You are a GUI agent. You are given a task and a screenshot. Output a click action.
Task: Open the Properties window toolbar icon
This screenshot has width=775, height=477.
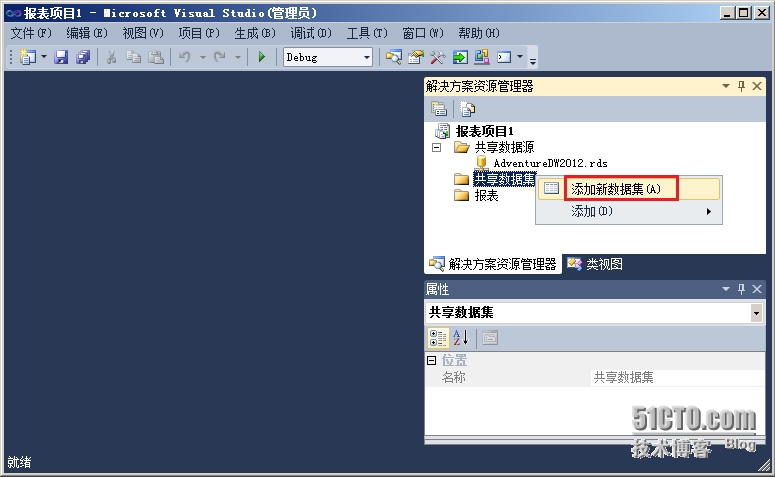tap(416, 57)
